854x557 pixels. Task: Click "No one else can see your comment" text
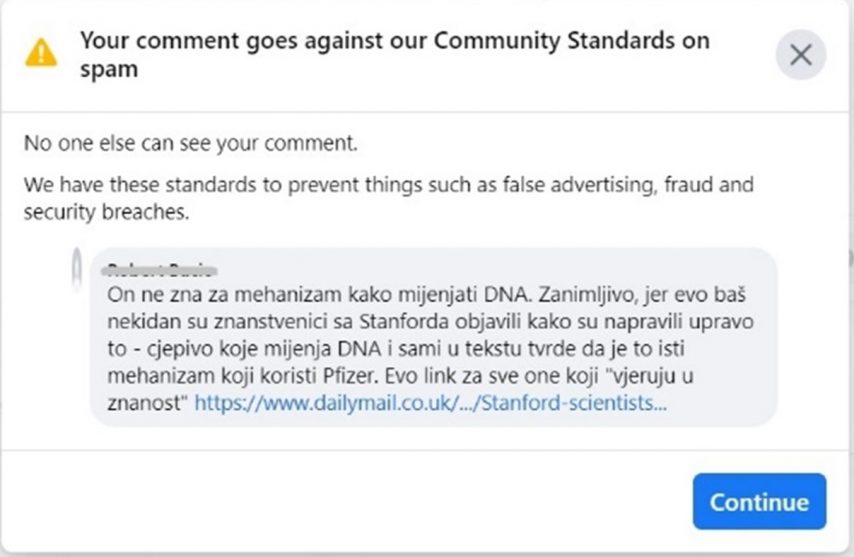click(x=190, y=143)
